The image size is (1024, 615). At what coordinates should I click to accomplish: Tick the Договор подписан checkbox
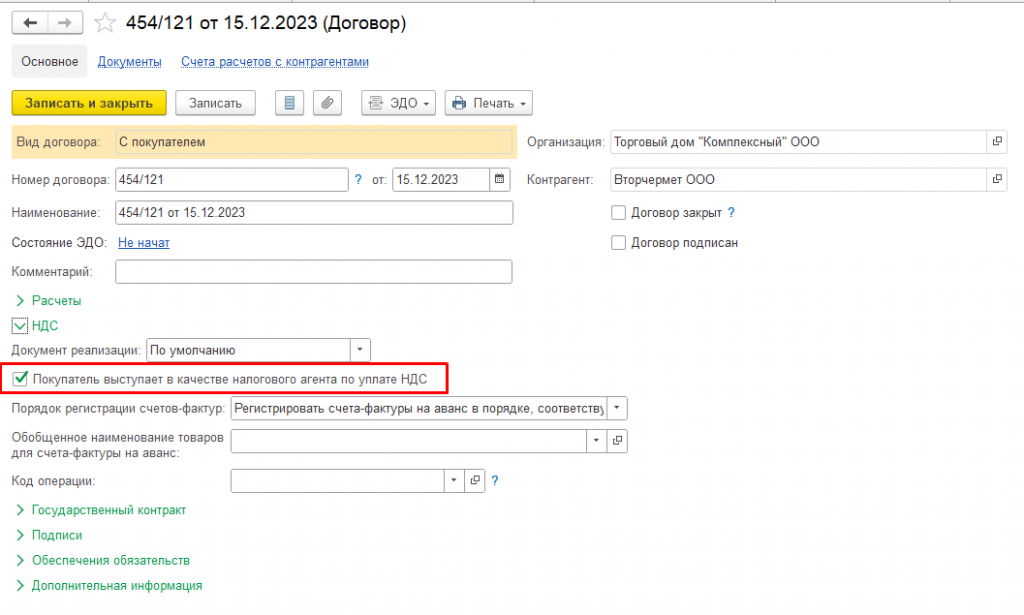point(618,243)
